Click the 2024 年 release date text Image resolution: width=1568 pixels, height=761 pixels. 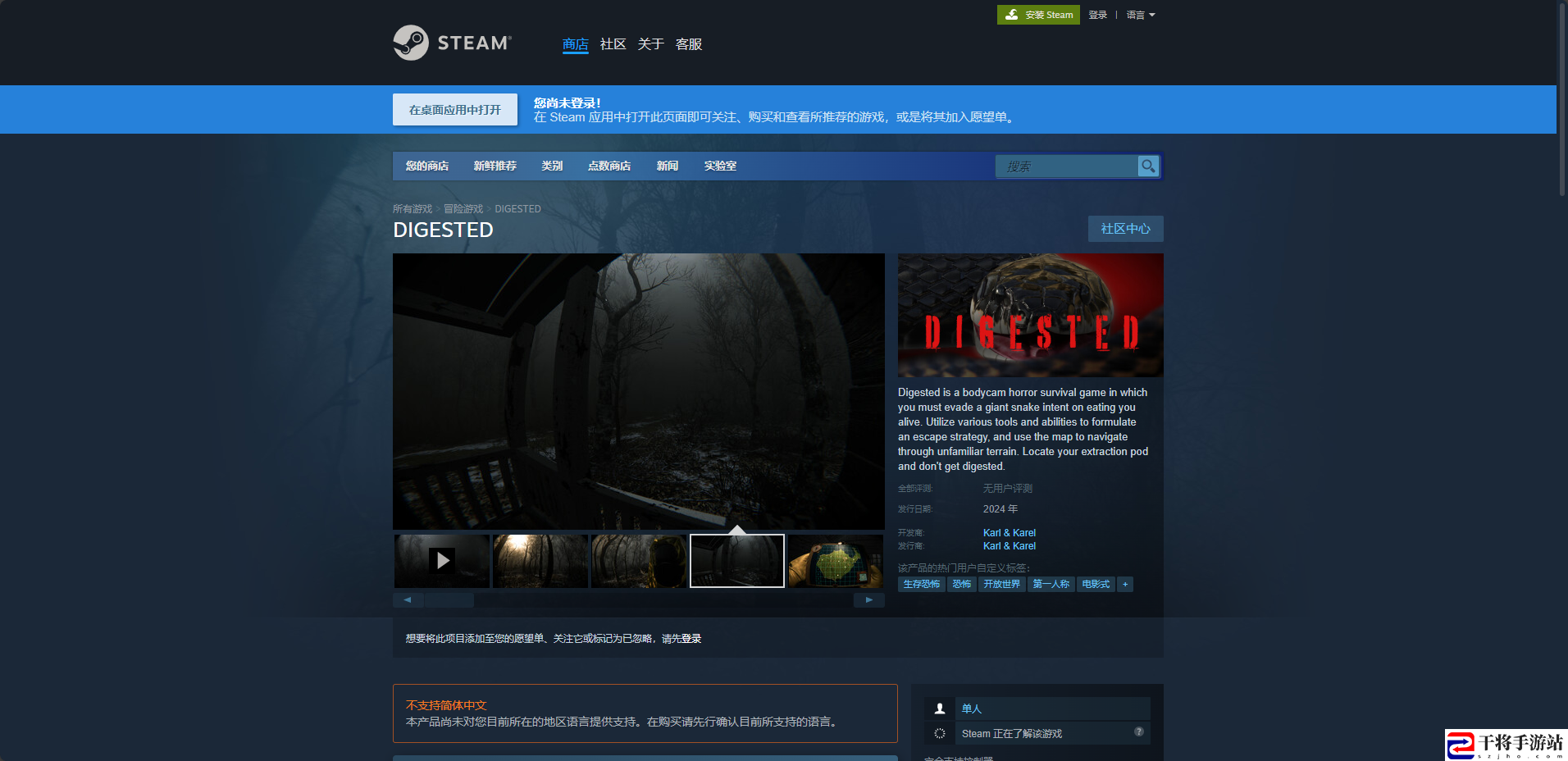click(1001, 509)
